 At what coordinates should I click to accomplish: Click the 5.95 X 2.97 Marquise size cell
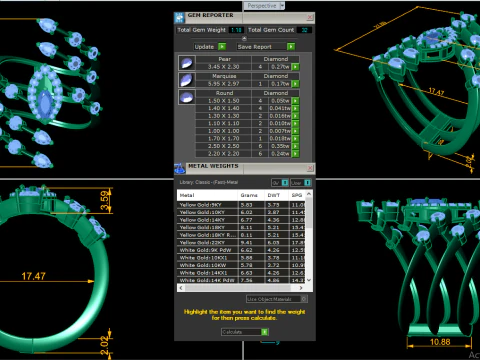(223, 84)
